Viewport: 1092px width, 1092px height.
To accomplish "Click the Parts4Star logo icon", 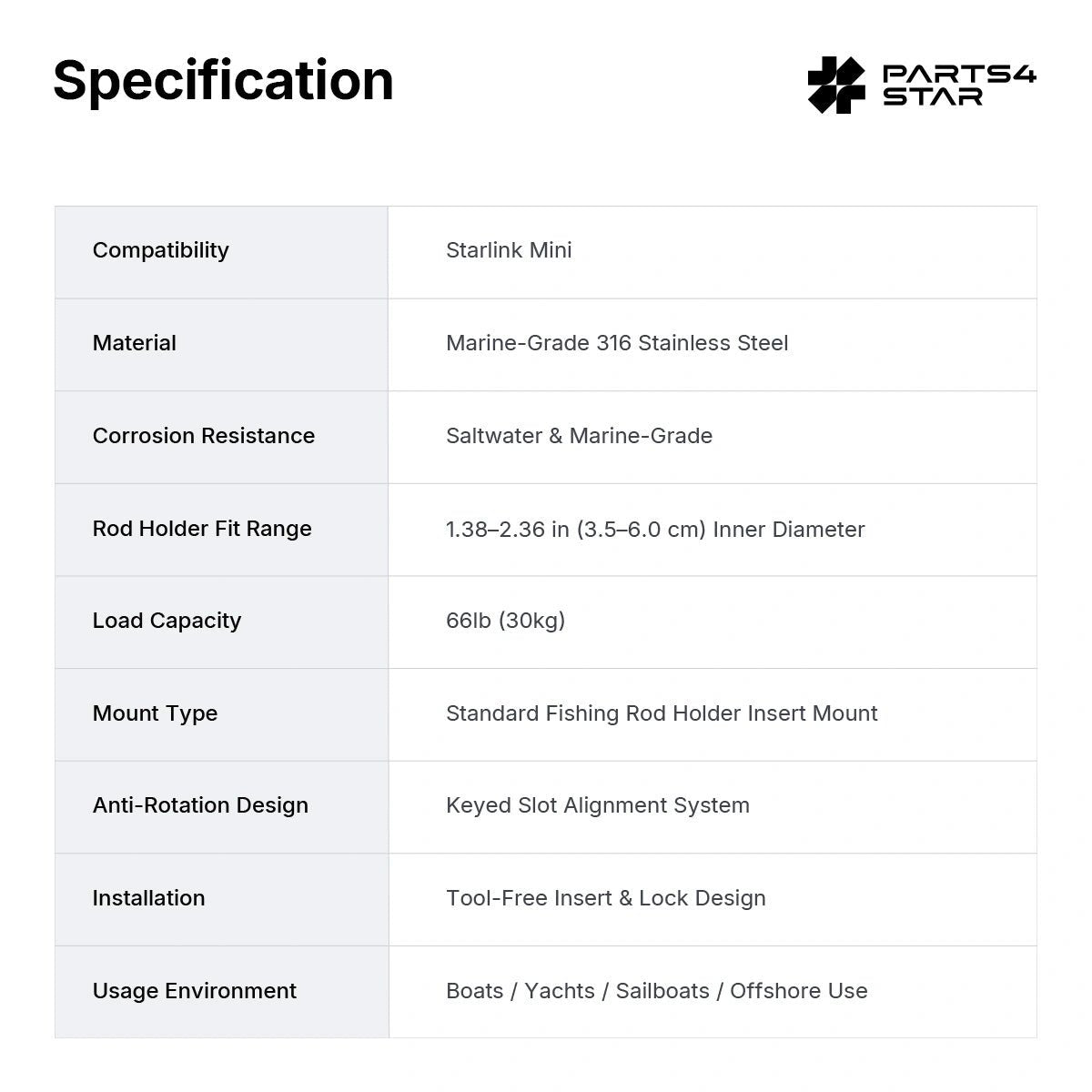I will 836,85.
